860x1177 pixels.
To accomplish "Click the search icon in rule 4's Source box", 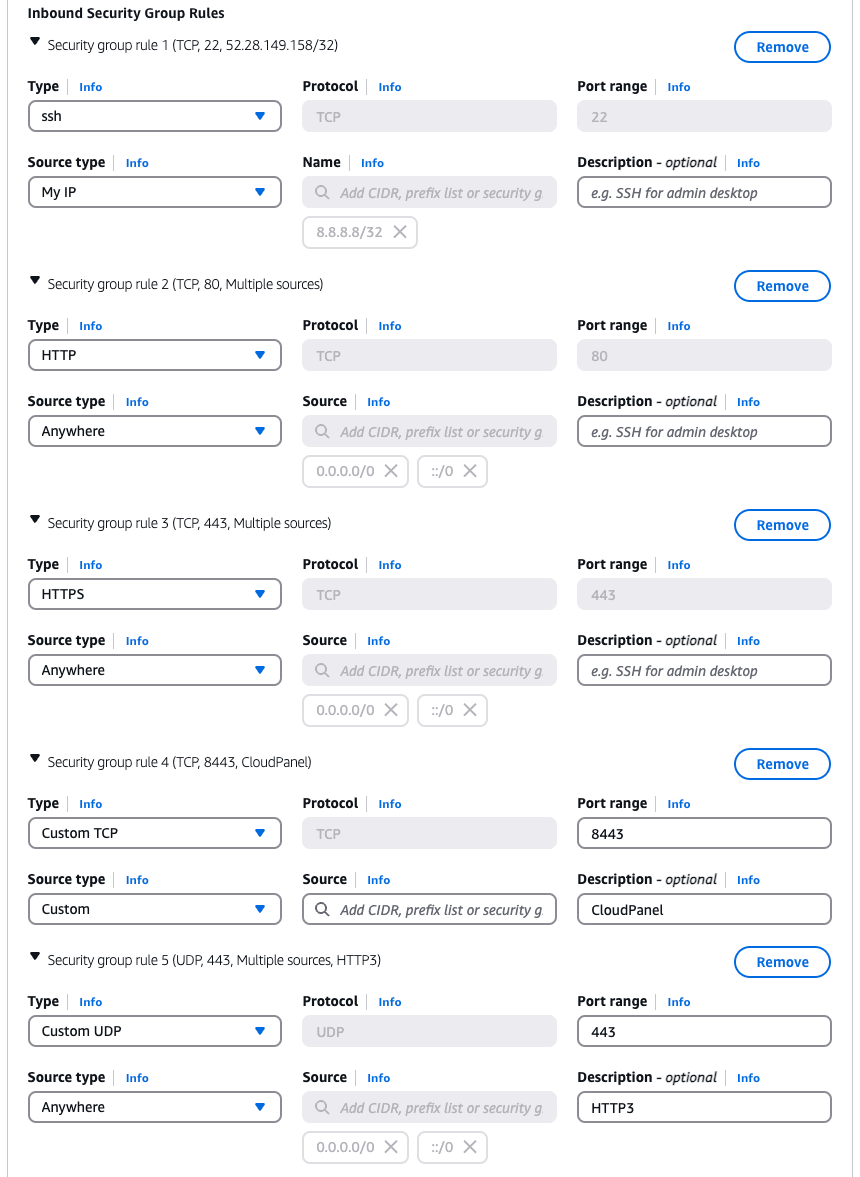I will (x=321, y=909).
